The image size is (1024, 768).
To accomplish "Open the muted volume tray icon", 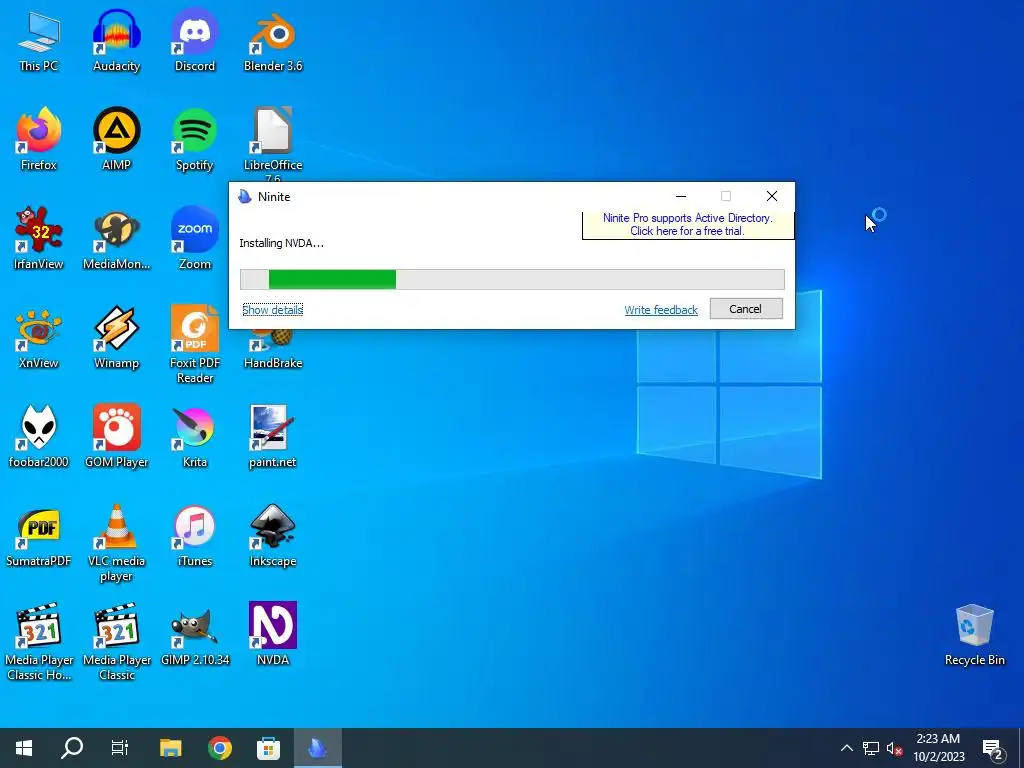I will click(895, 749).
